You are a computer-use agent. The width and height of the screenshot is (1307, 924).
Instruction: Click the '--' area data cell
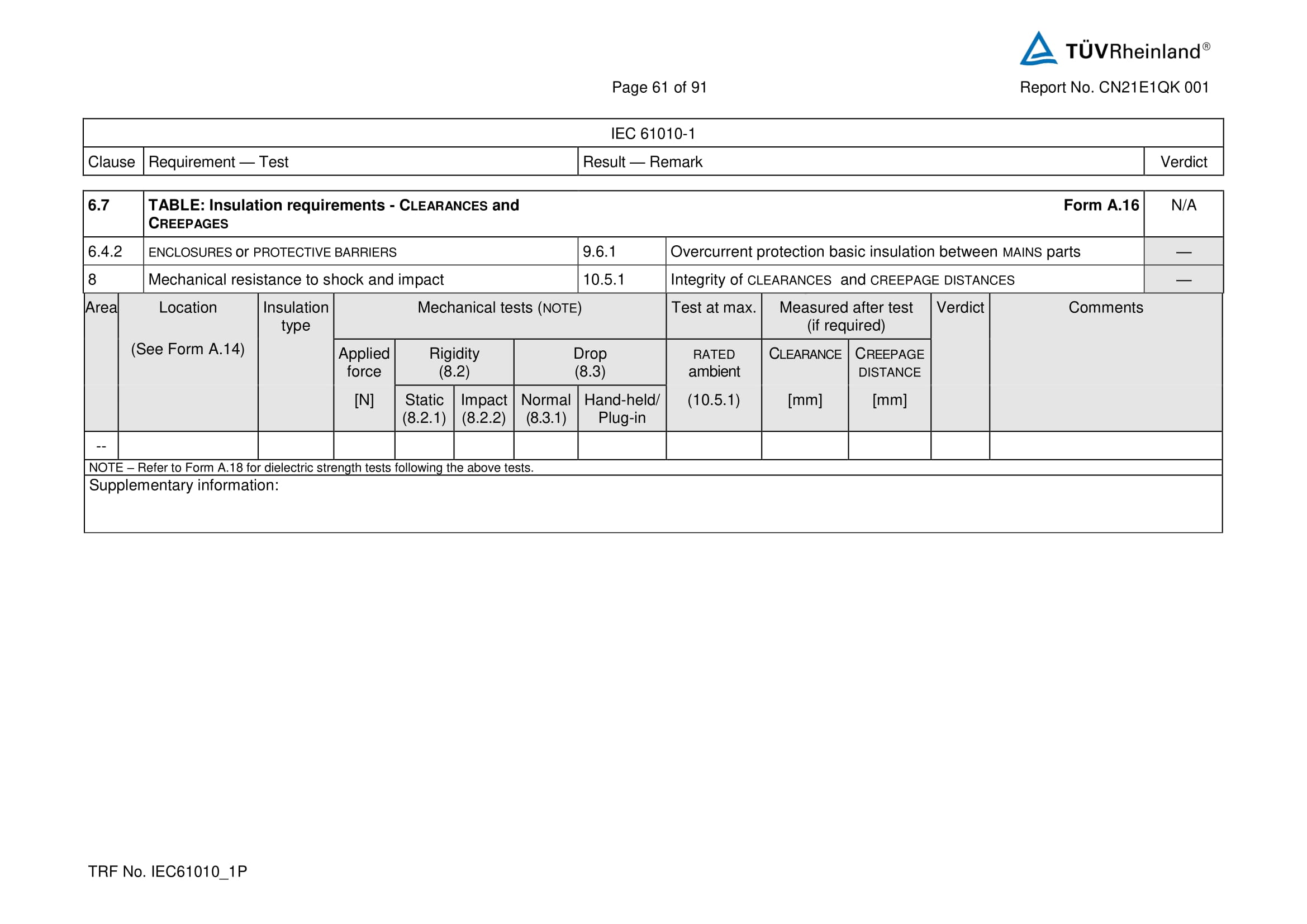tap(101, 445)
